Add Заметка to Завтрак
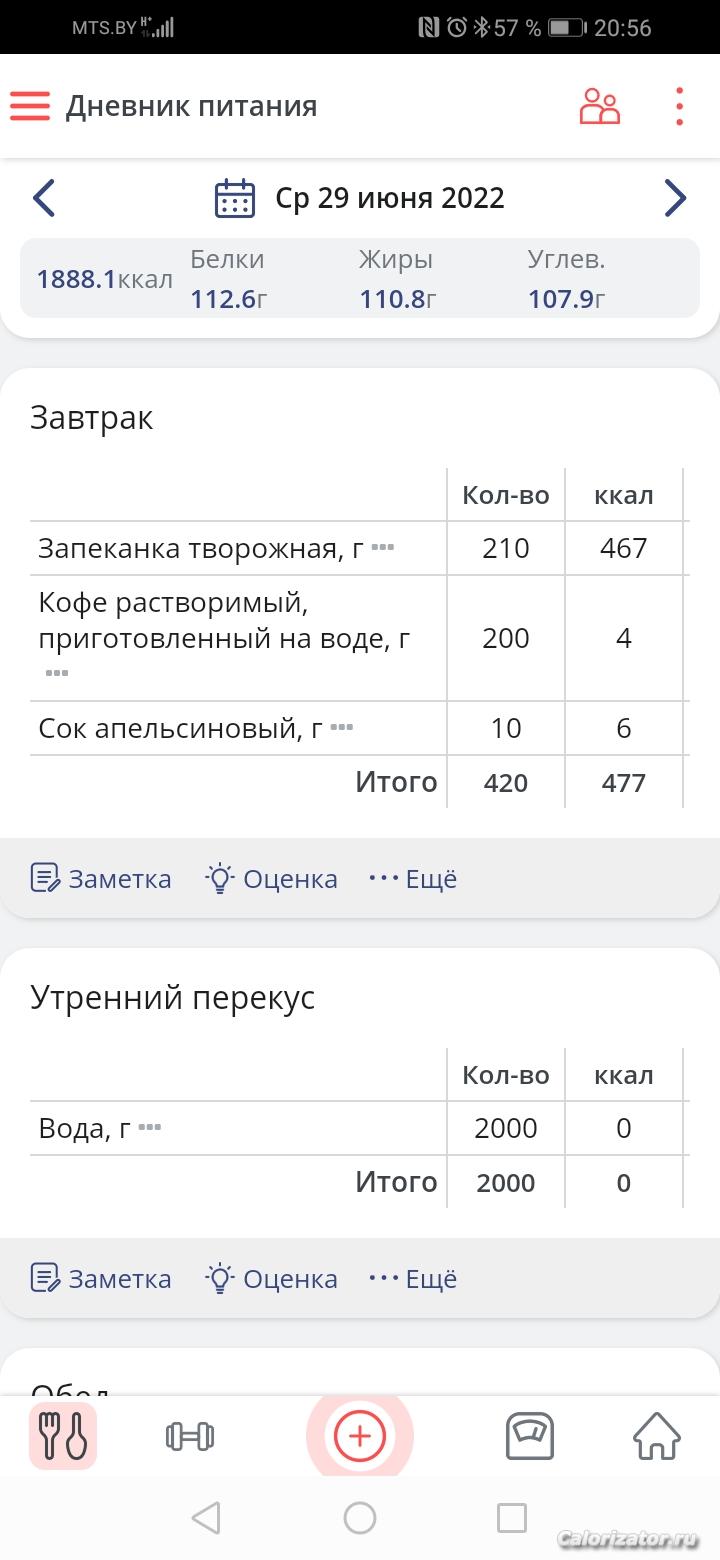This screenshot has width=720, height=1560. (101, 879)
